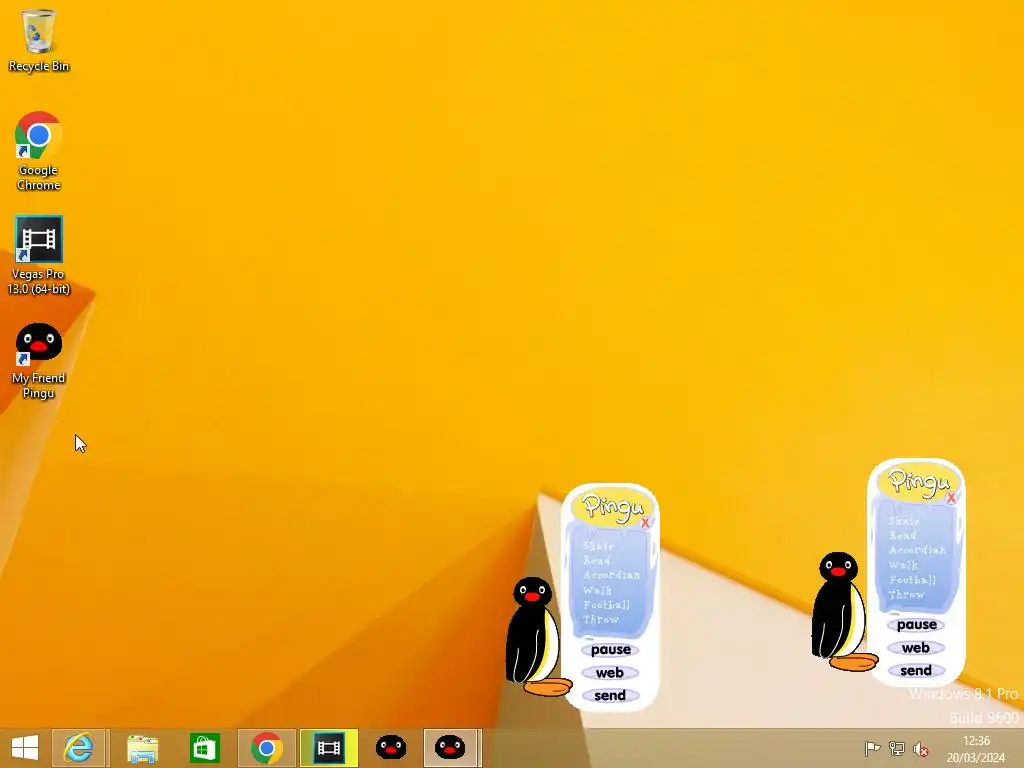The width and height of the screenshot is (1024, 768).
Task: Choose Read in the left Pingu panel
Action: [597, 560]
